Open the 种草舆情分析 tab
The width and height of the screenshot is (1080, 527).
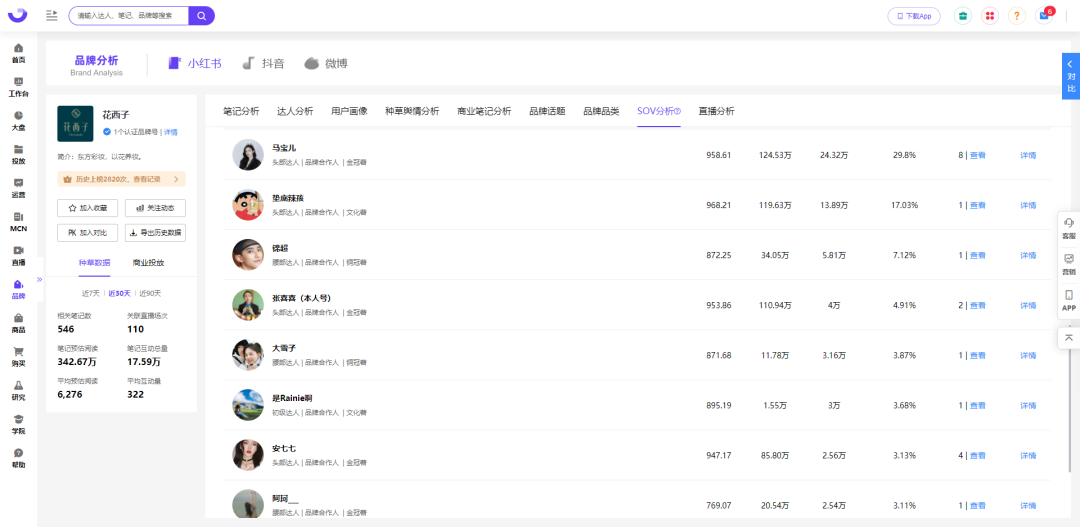pyautogui.click(x=412, y=111)
